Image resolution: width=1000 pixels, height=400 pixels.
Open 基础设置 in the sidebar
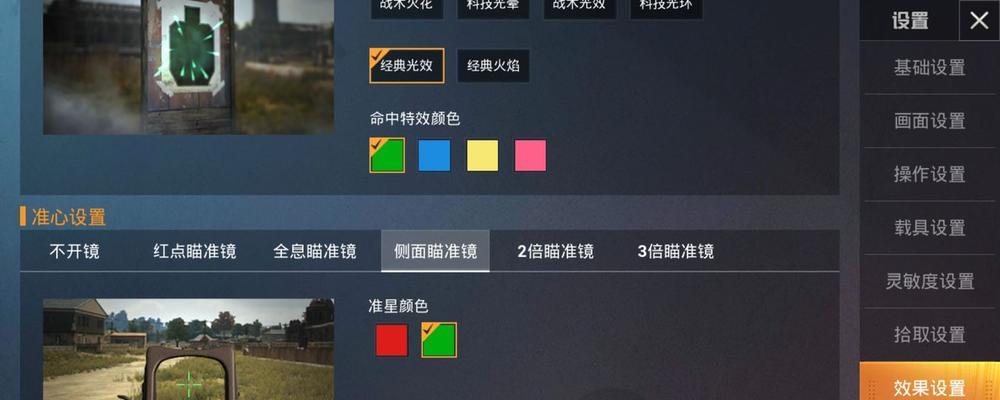[929, 68]
